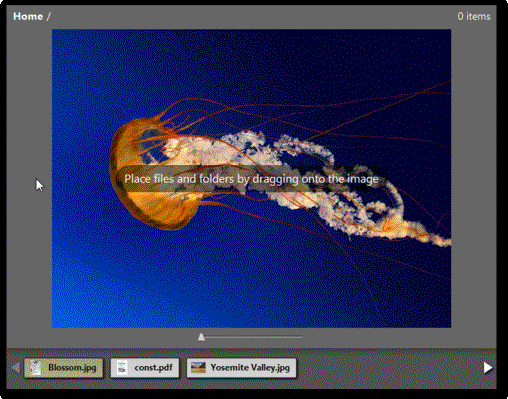Click the Blossom.jpg file name label
The height and width of the screenshot is (399, 508).
(x=72, y=368)
